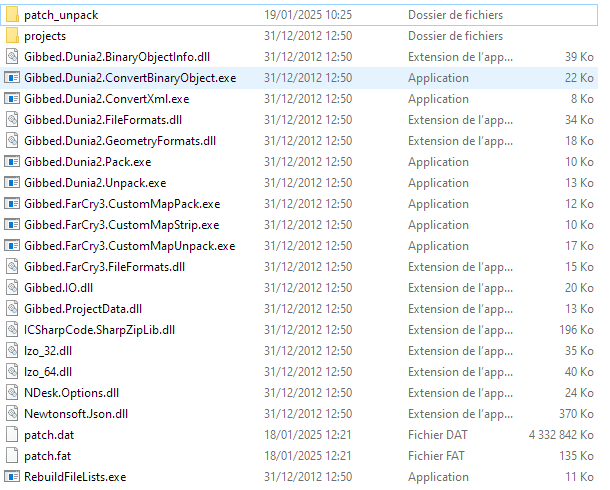This screenshot has width=610, height=490.
Task: Select file name Gibbed.FarCry3.CustomMapStrip.exe
Action: 122,225
